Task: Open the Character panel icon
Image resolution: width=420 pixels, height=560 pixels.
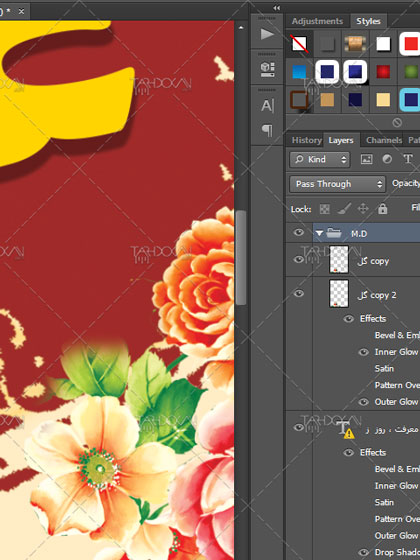Action: 267,106
